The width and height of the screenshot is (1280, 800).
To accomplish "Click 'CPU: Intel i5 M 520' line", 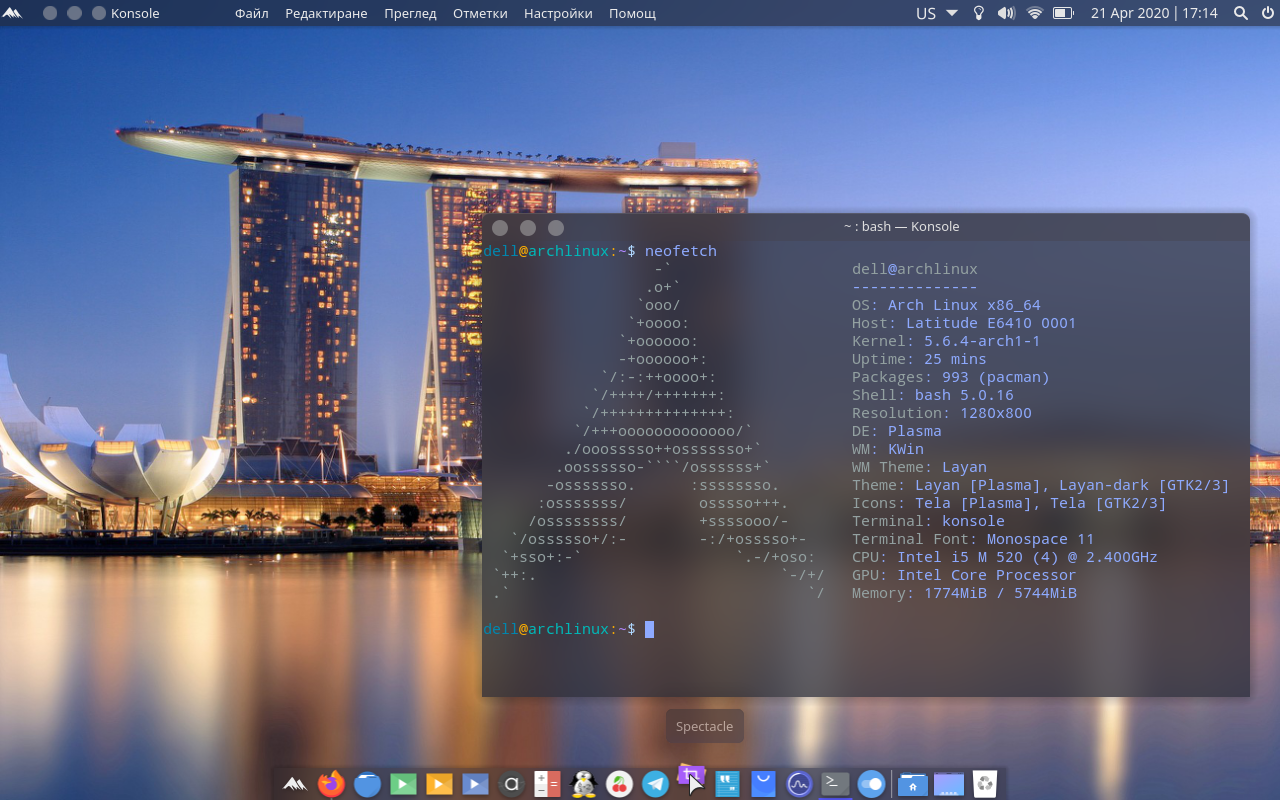I will [1005, 557].
